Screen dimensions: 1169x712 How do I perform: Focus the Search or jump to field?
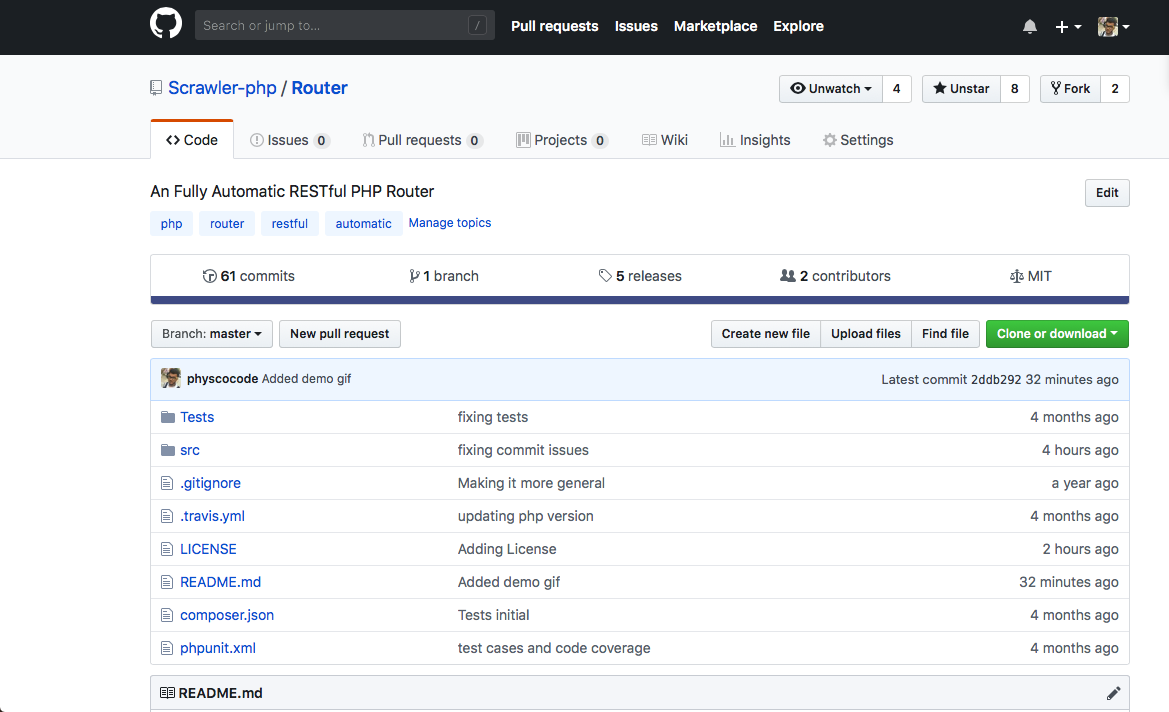click(x=344, y=25)
